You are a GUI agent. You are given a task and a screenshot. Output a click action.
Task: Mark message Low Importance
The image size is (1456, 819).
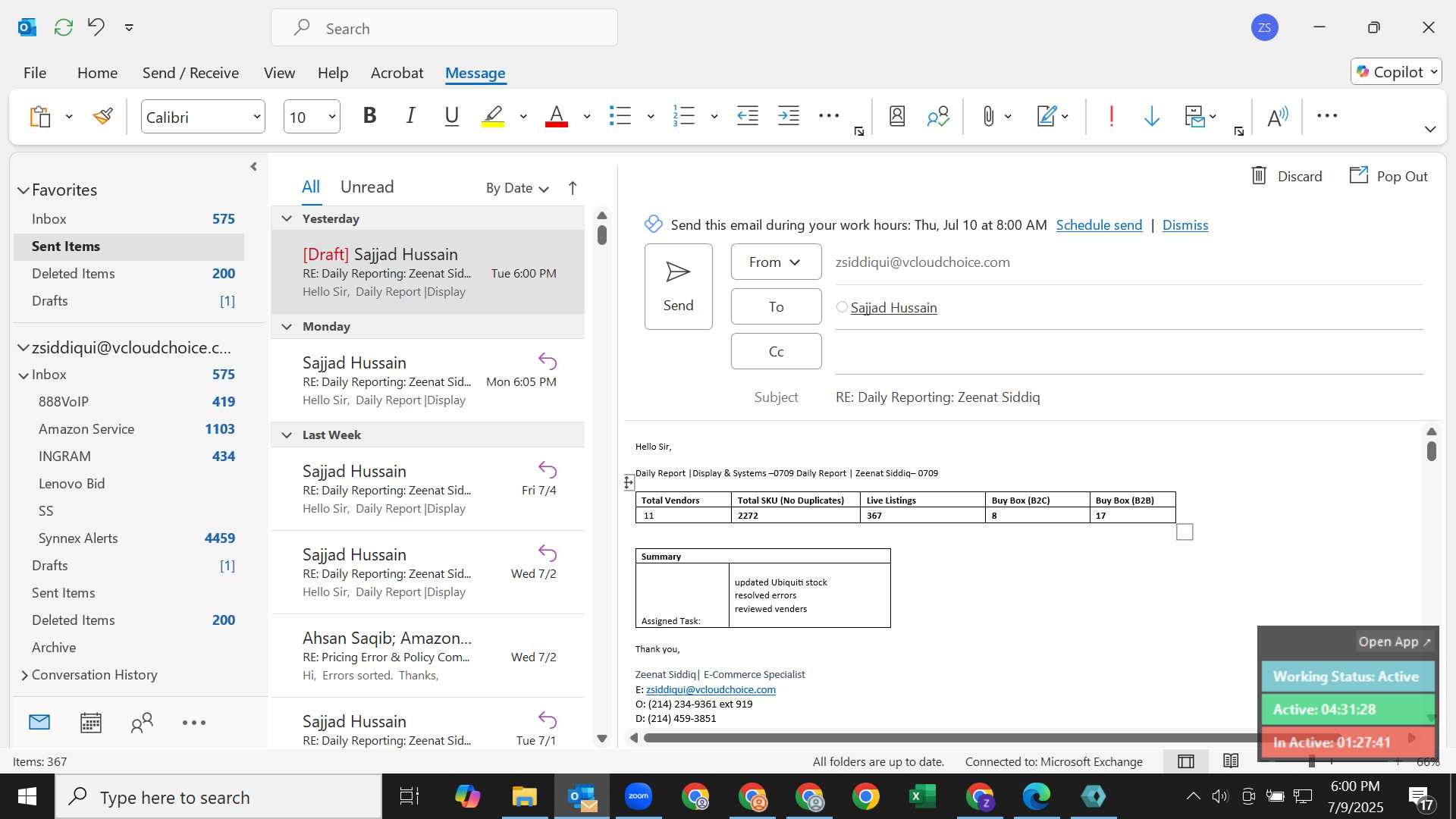coord(1152,116)
